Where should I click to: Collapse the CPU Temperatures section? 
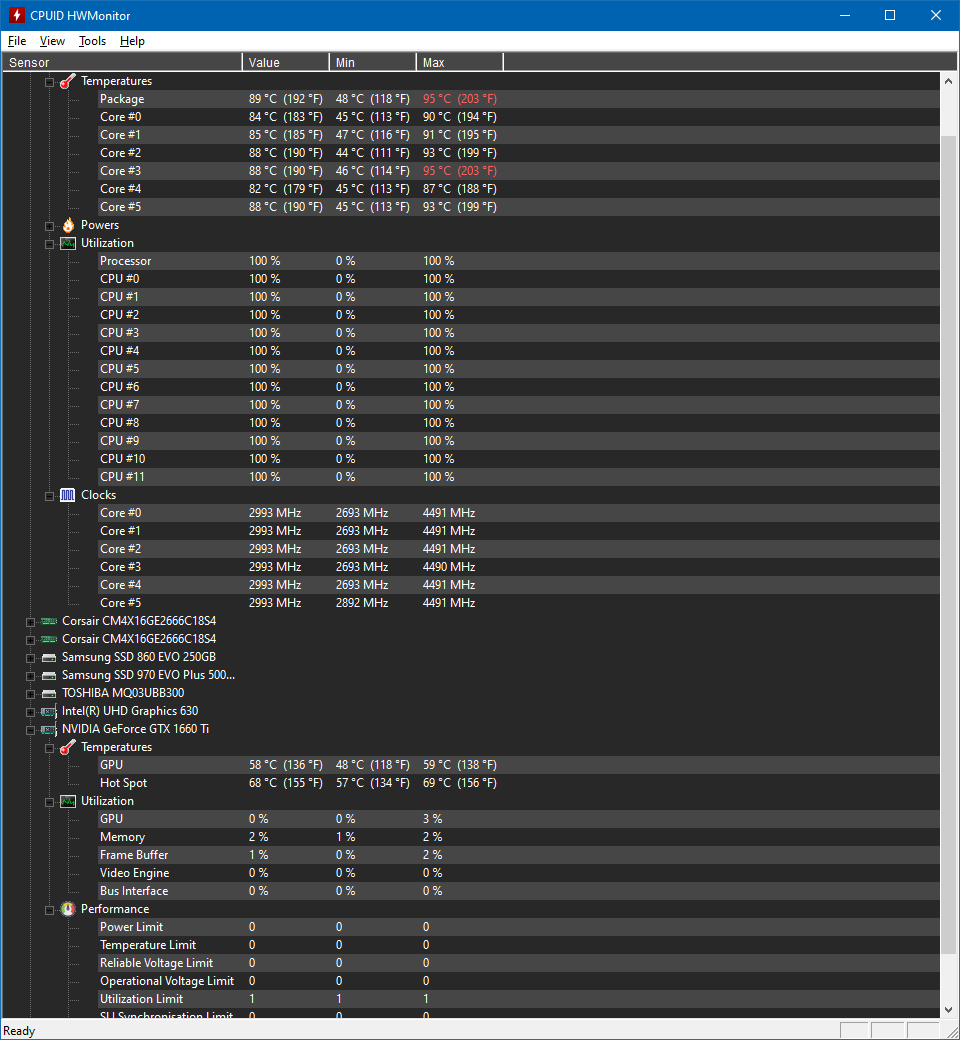pos(49,82)
